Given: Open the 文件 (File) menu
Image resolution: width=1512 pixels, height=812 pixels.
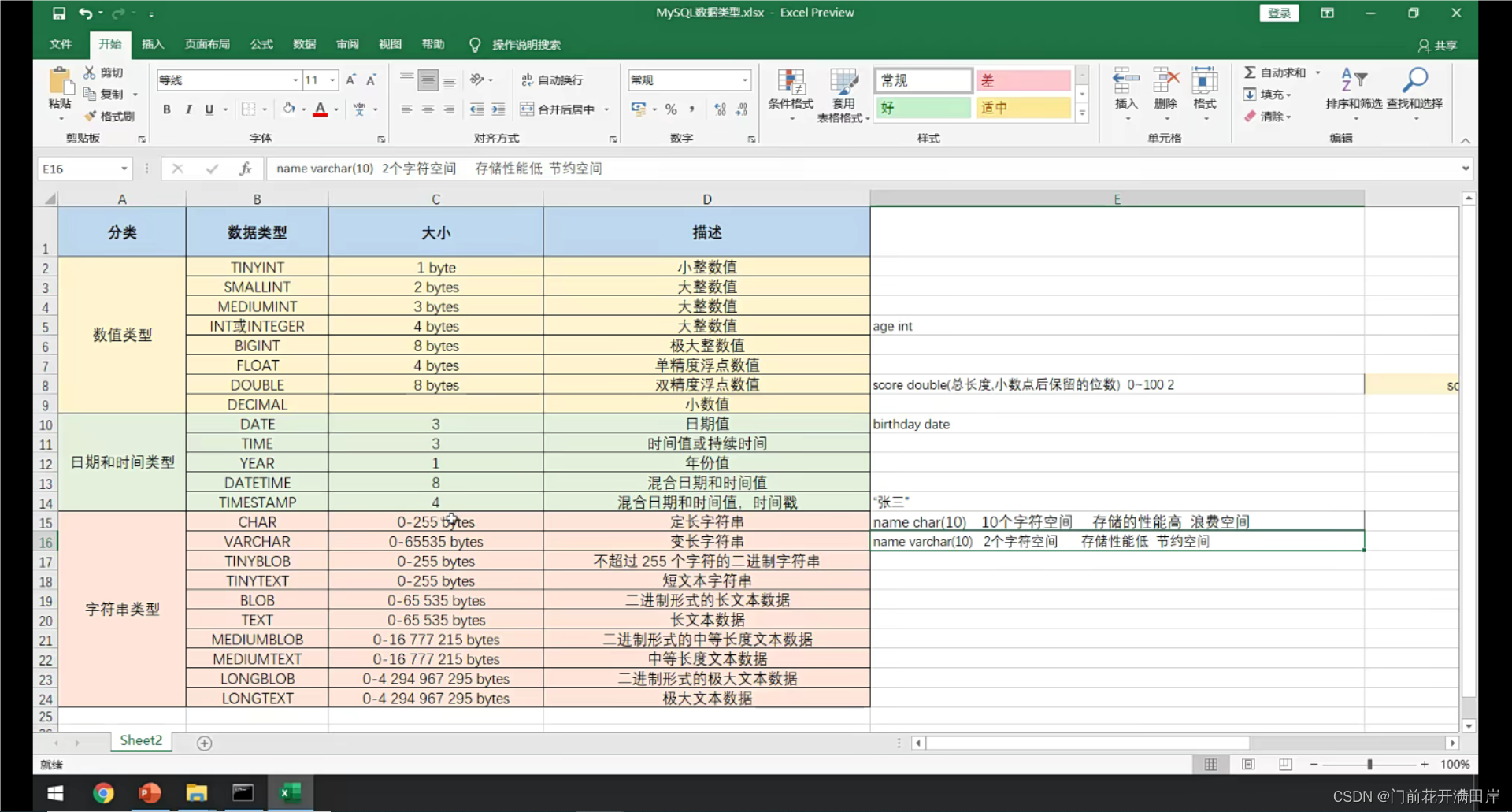Looking at the screenshot, I should pyautogui.click(x=61, y=44).
